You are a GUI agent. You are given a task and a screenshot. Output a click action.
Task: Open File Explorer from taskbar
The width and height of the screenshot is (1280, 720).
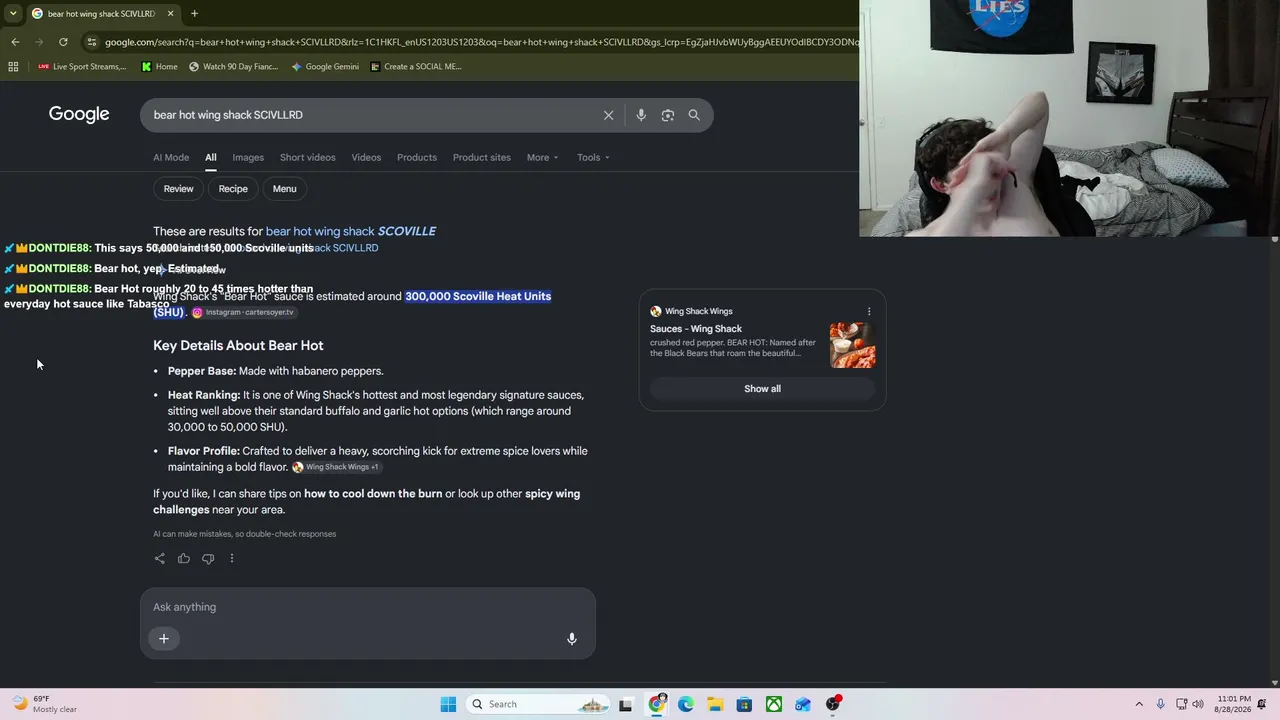point(715,704)
